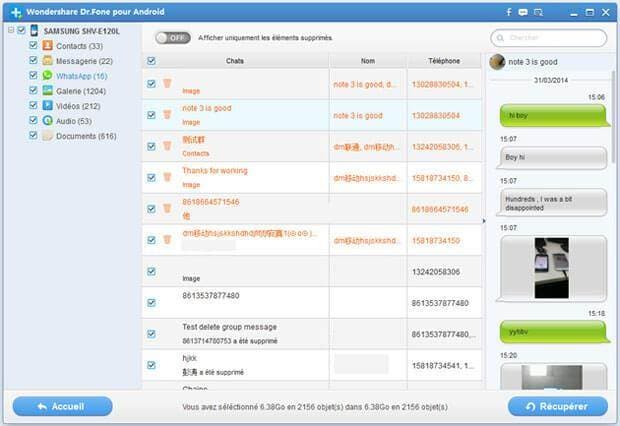The height and width of the screenshot is (426, 620).
Task: Click the avatar of 'note 3 is good'
Action: [x=497, y=62]
